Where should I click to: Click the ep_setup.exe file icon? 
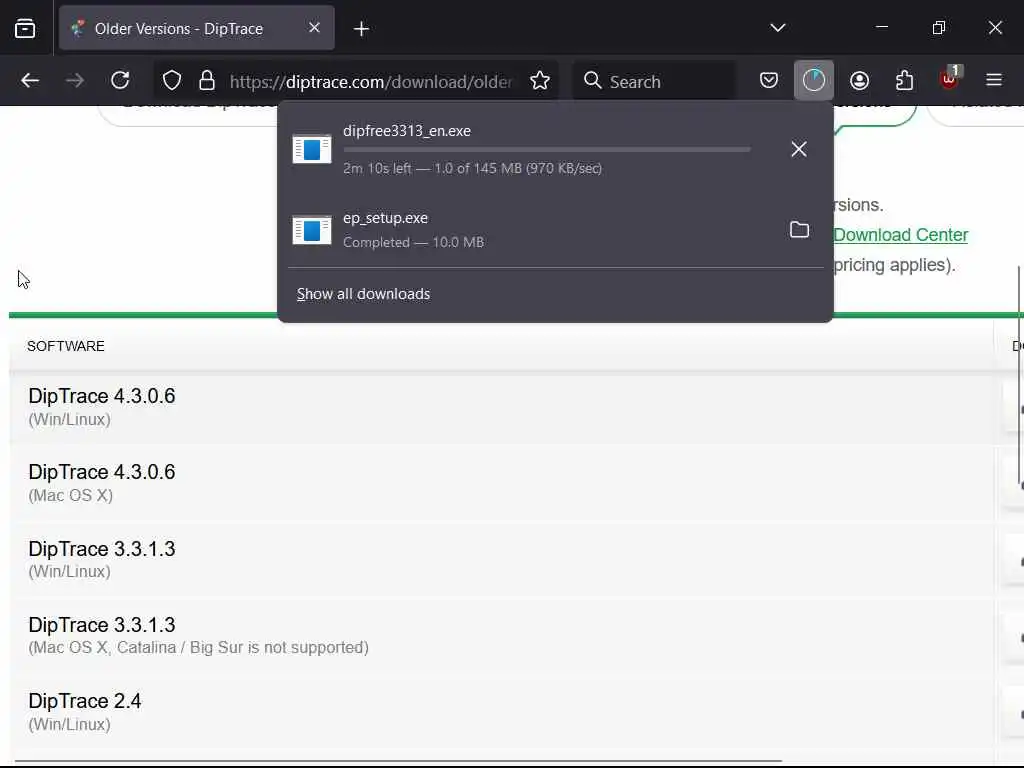coord(312,230)
